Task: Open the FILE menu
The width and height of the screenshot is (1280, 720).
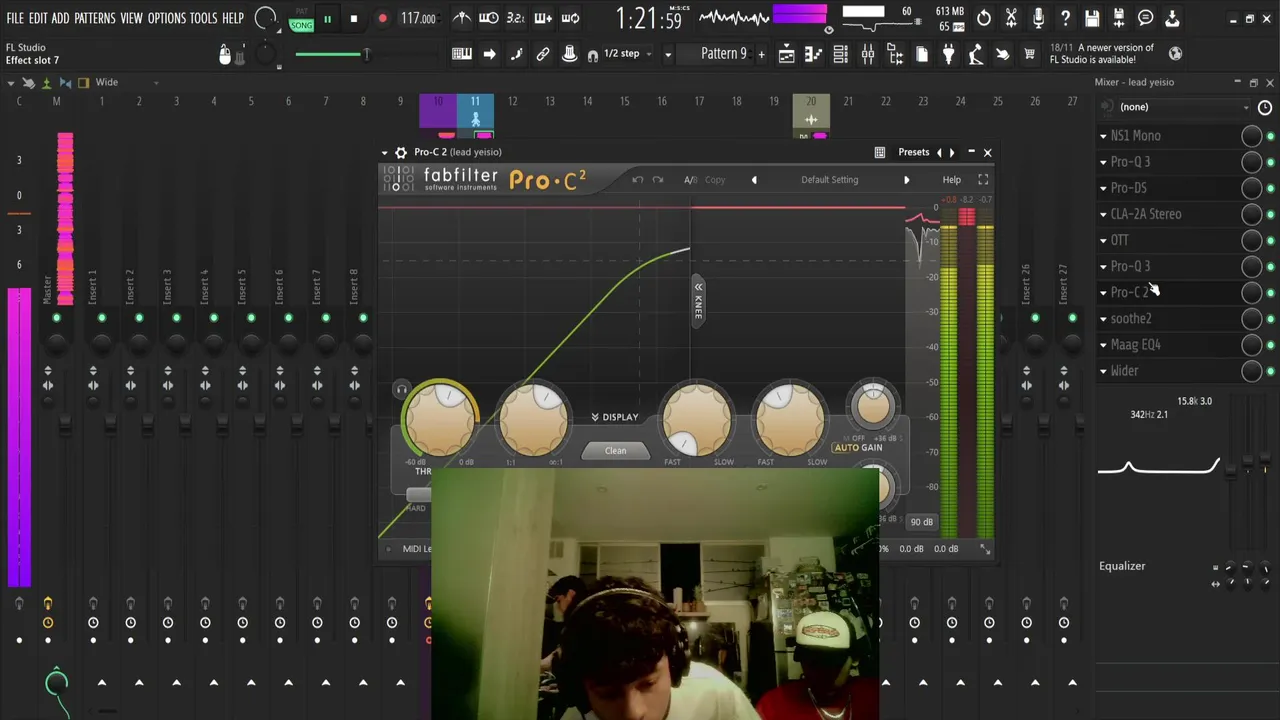Action: pos(15,19)
